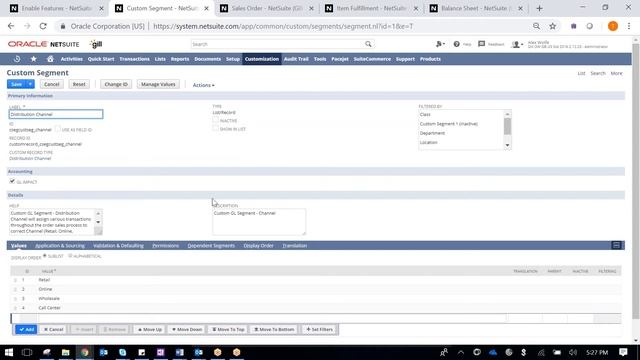Image resolution: width=640 pixels, height=360 pixels.
Task: Open the Customization menu
Action: (262, 59)
